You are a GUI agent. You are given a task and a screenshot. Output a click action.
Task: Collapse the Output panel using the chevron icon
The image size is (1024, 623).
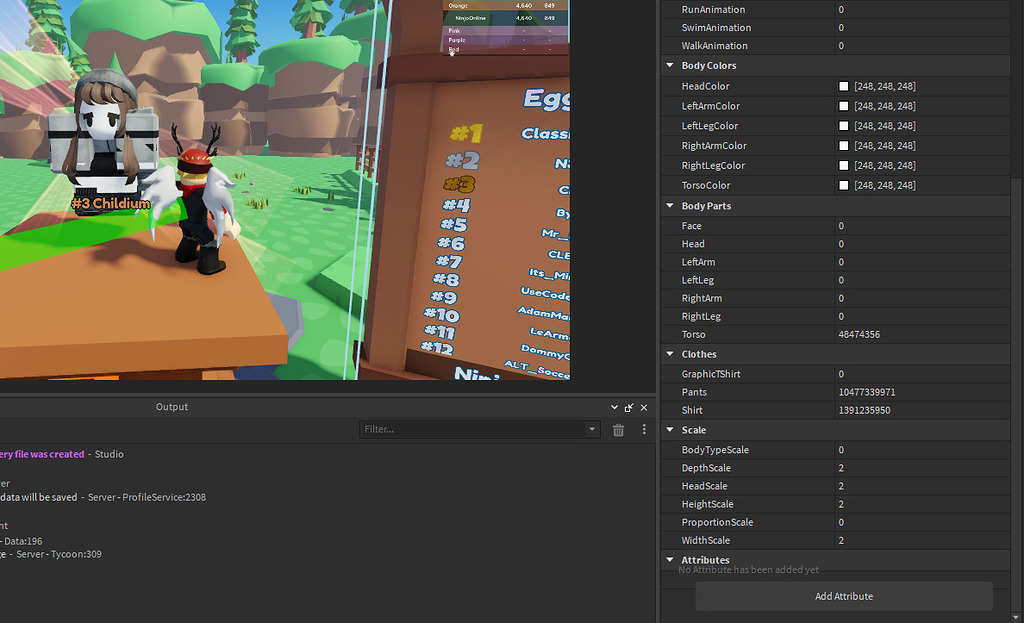coord(614,407)
